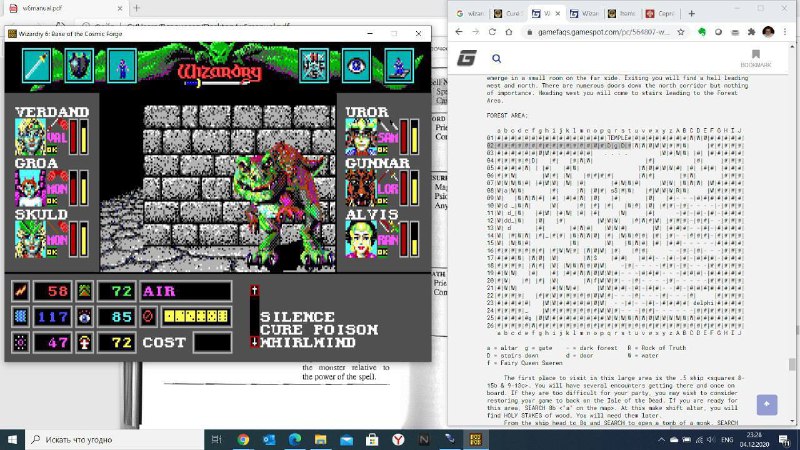Set spell power level on yellow dice bar

click(196, 317)
